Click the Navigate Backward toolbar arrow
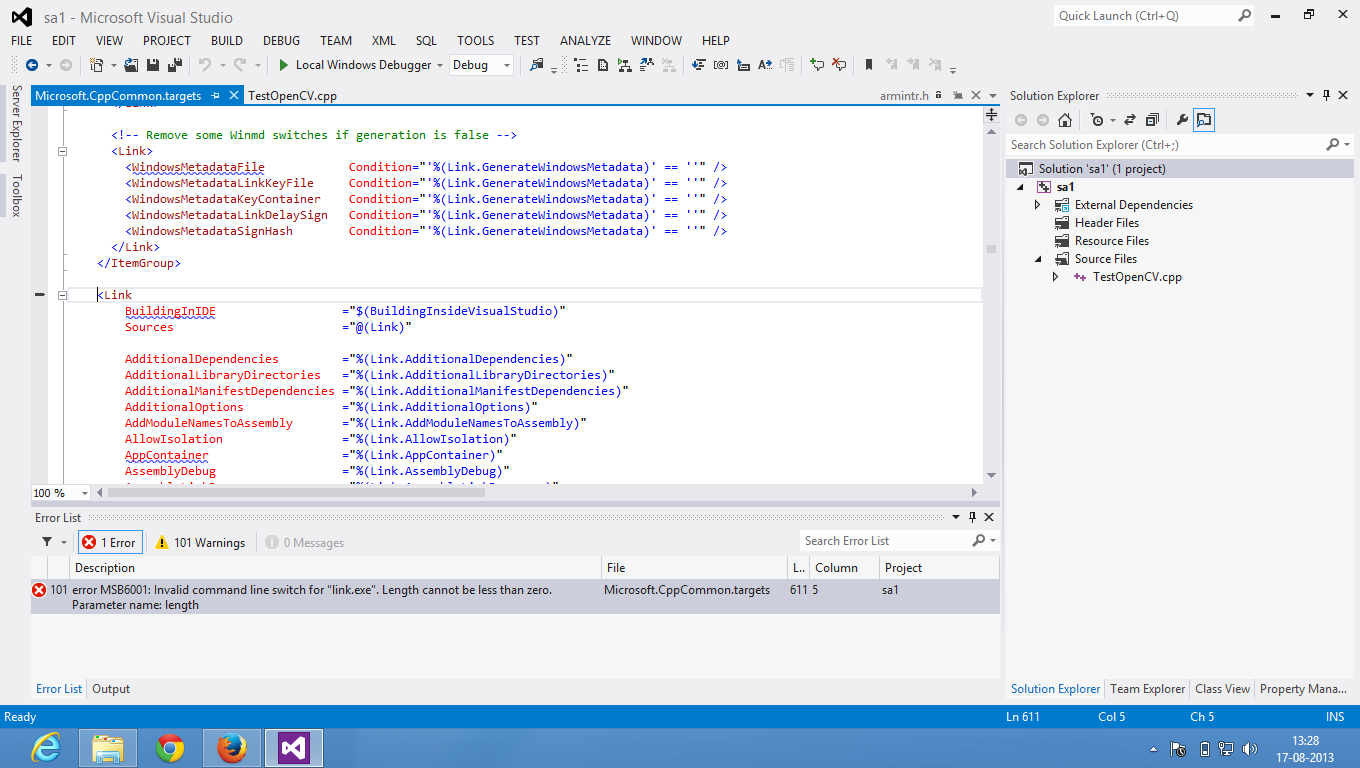Screen dimensions: 1360x768 (x=32, y=65)
